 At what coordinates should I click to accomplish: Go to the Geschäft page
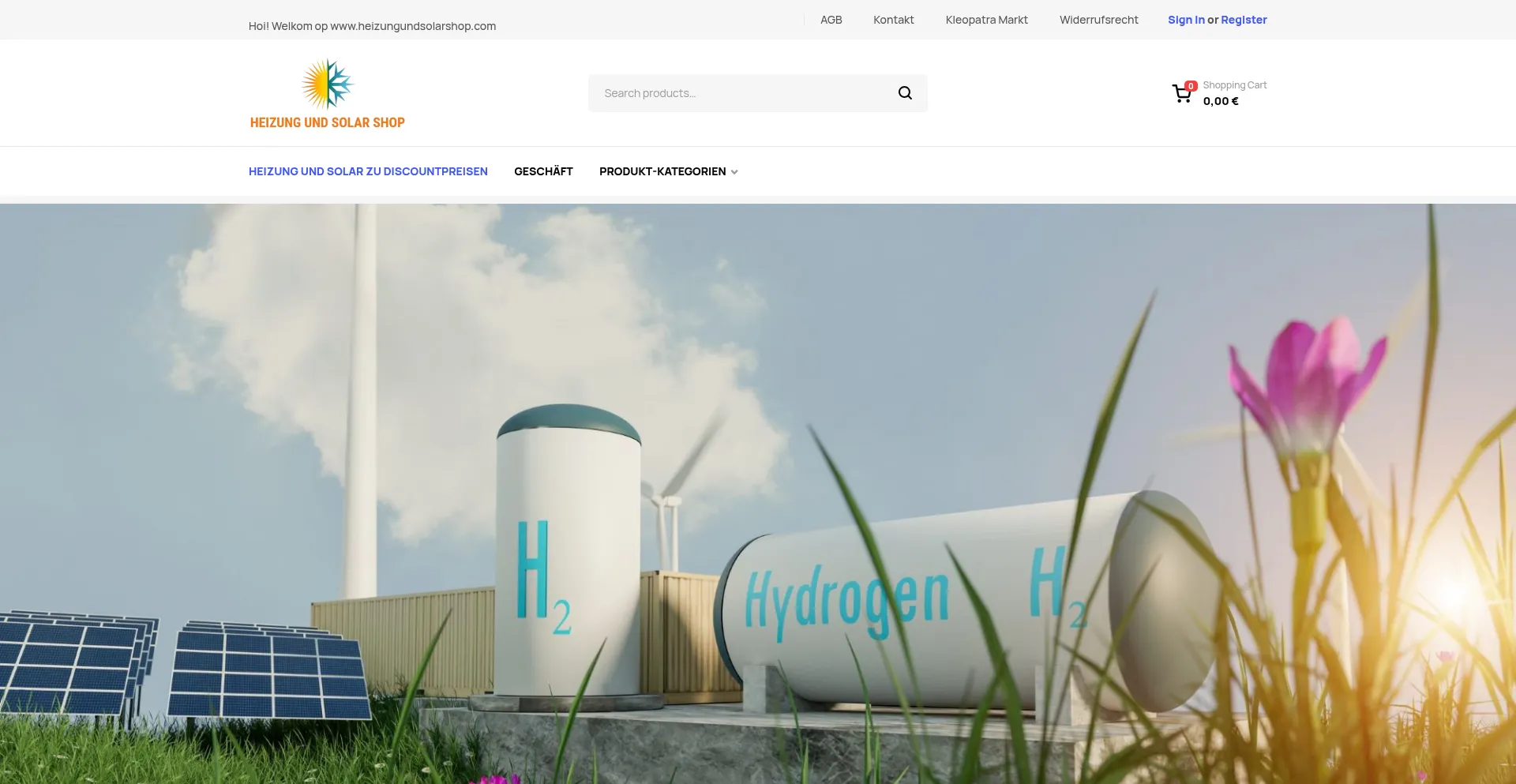(543, 171)
